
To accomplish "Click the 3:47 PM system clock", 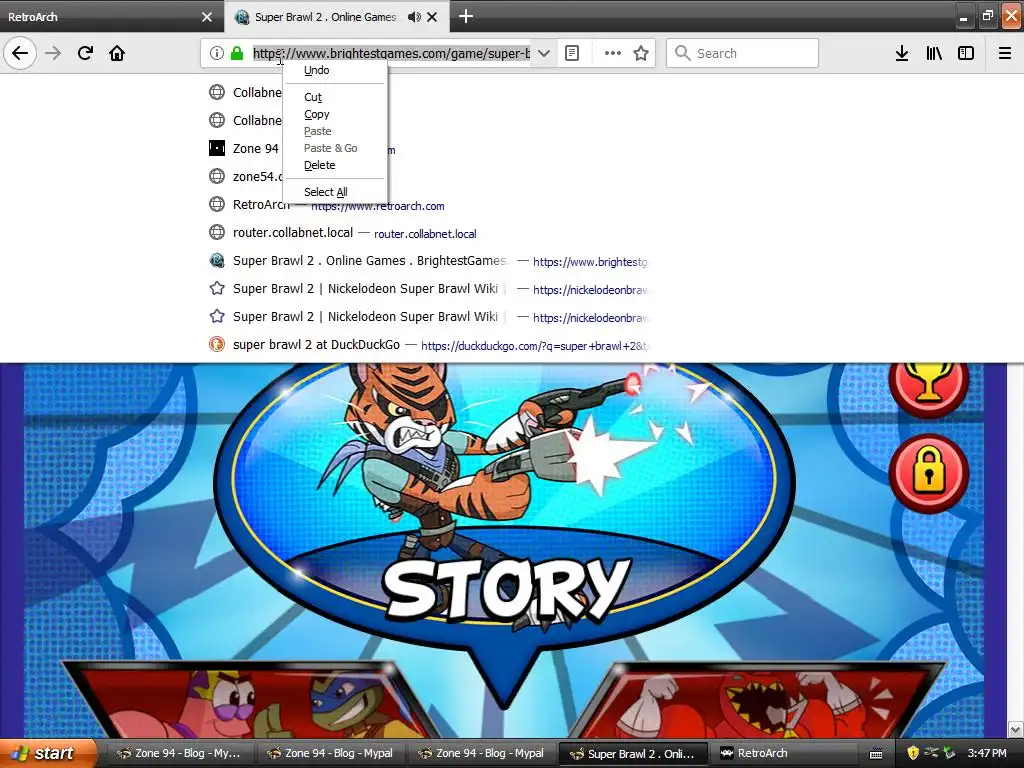I will pos(987,753).
